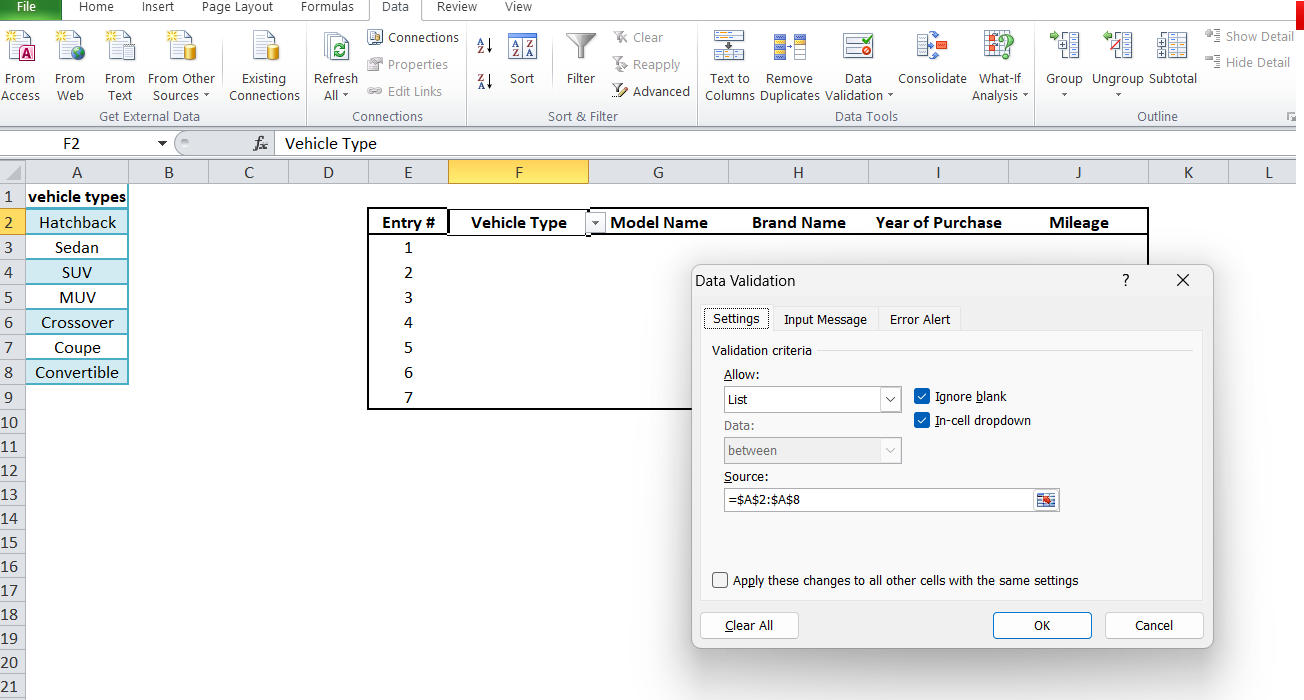Image resolution: width=1304 pixels, height=700 pixels.
Task: Click the Clear All button
Action: tap(749, 625)
